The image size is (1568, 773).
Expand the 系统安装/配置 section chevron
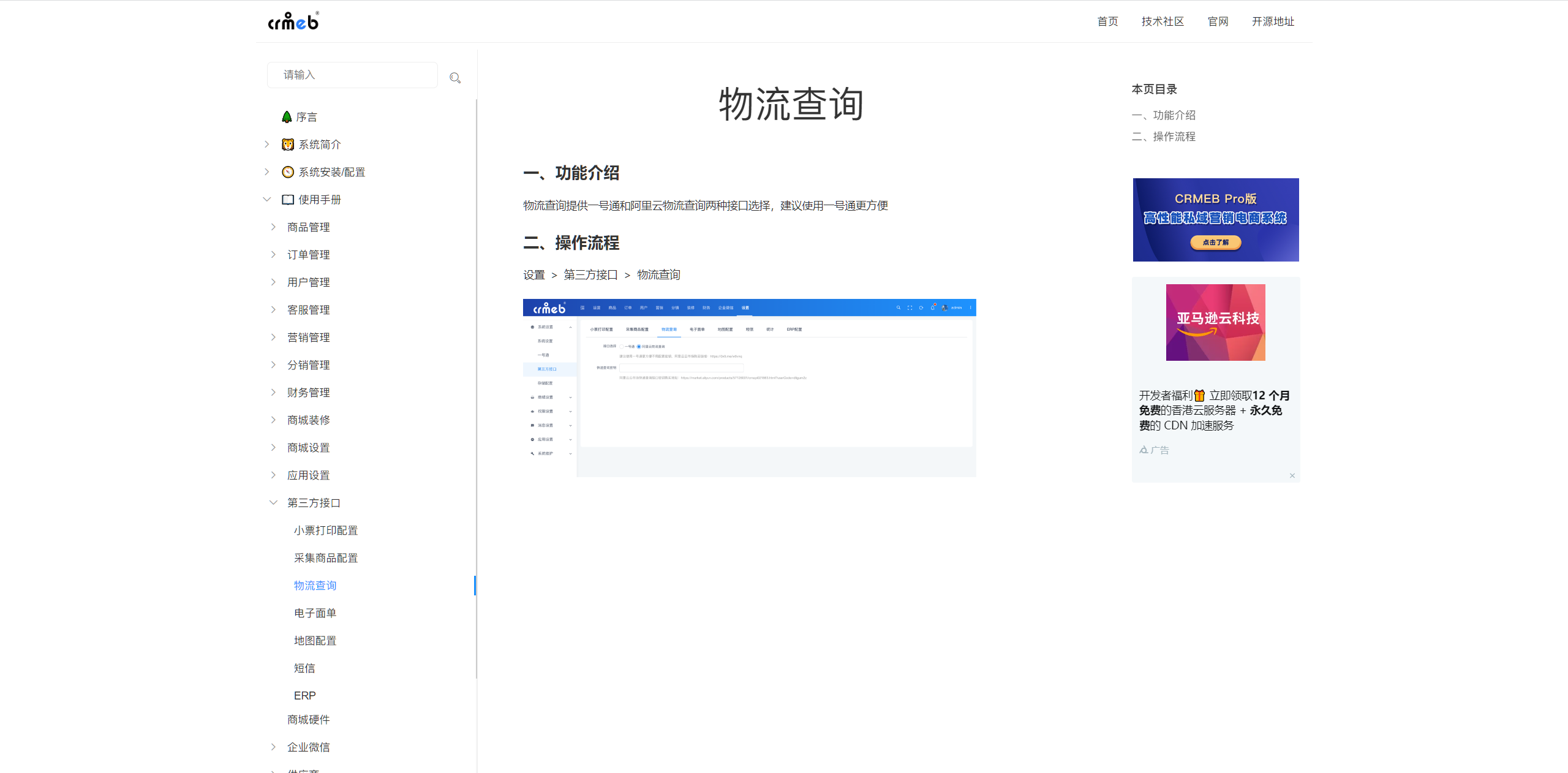267,172
